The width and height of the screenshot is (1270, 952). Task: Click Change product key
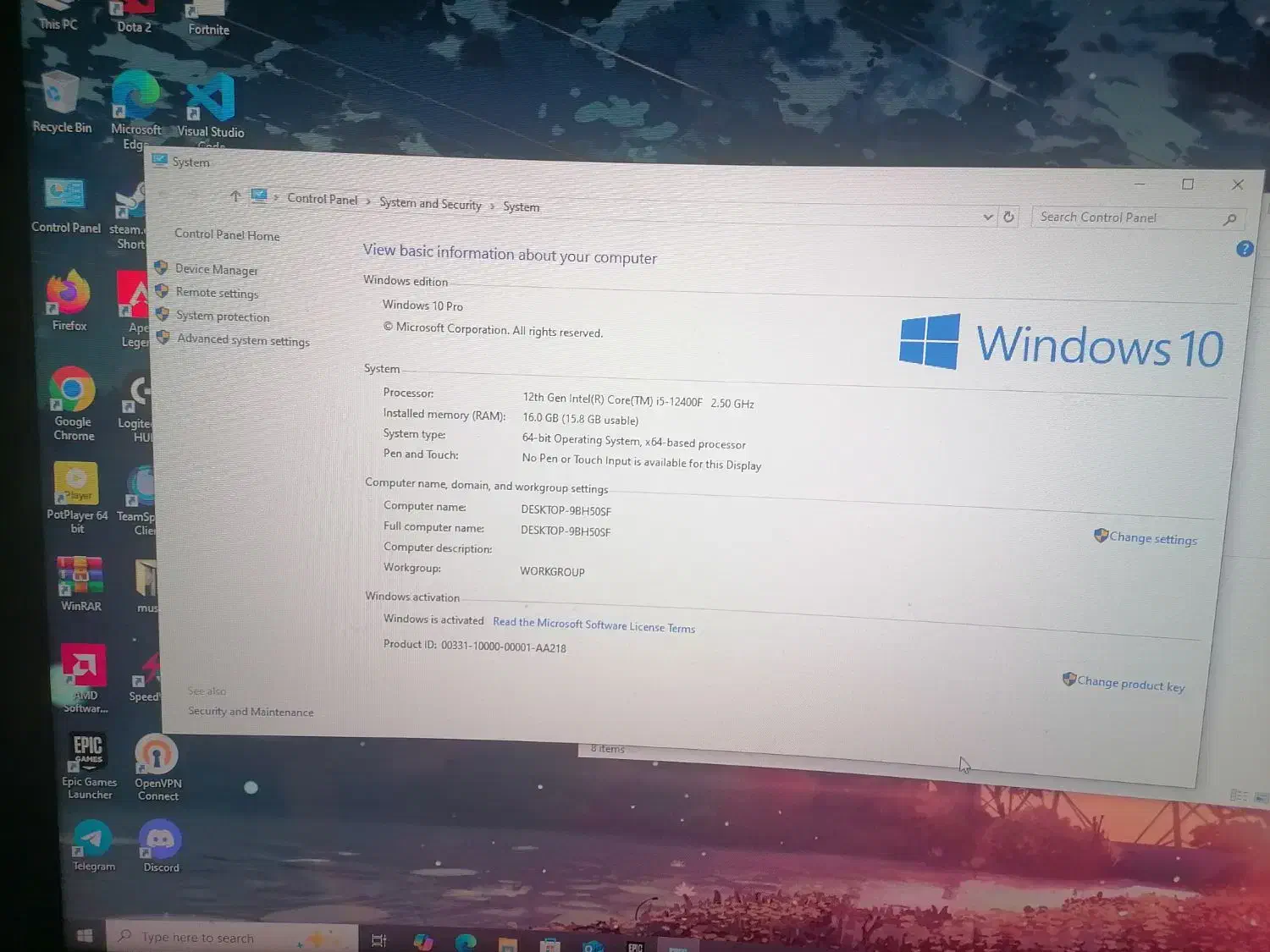(1130, 684)
